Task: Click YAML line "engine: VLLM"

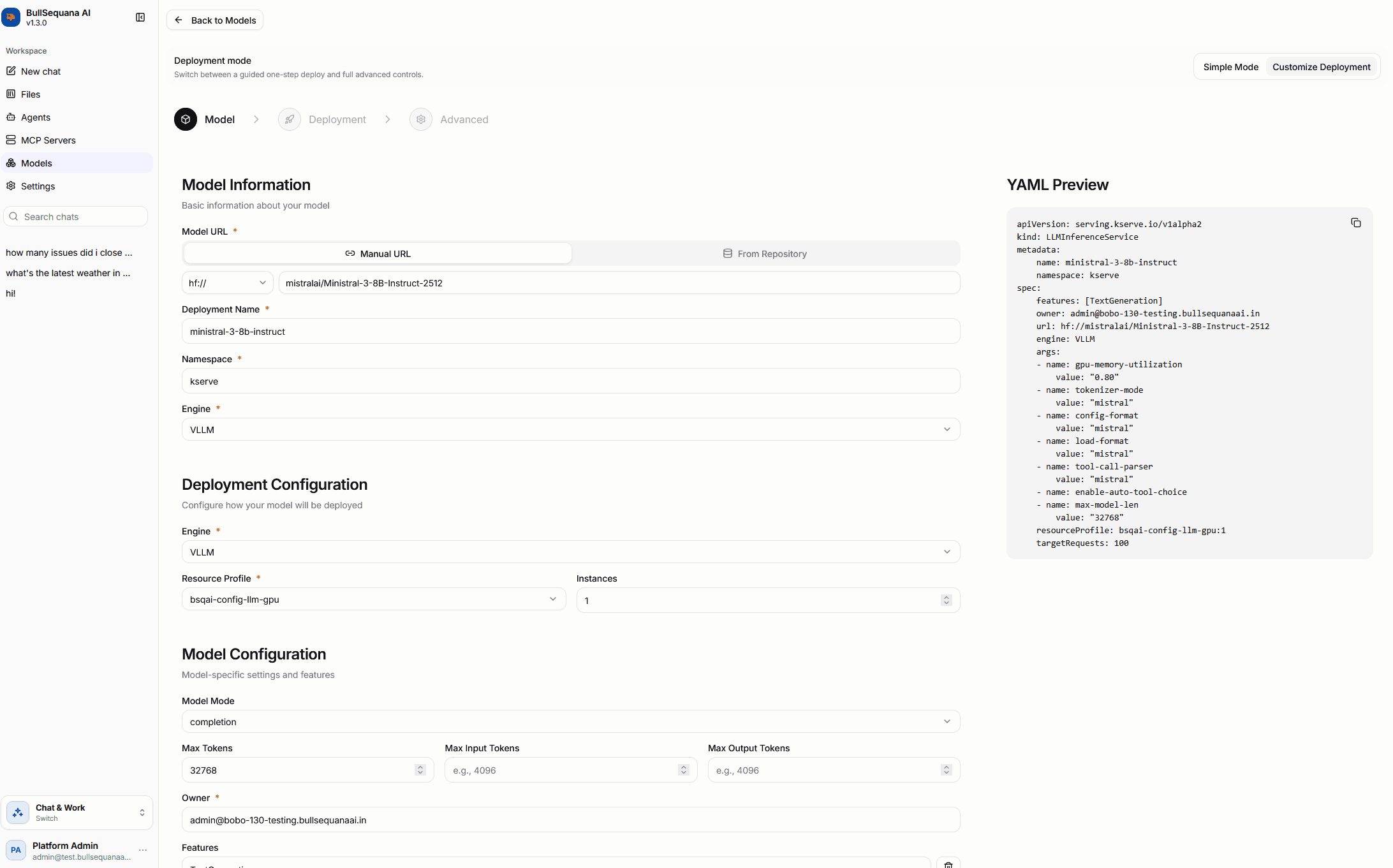Action: coord(1065,339)
